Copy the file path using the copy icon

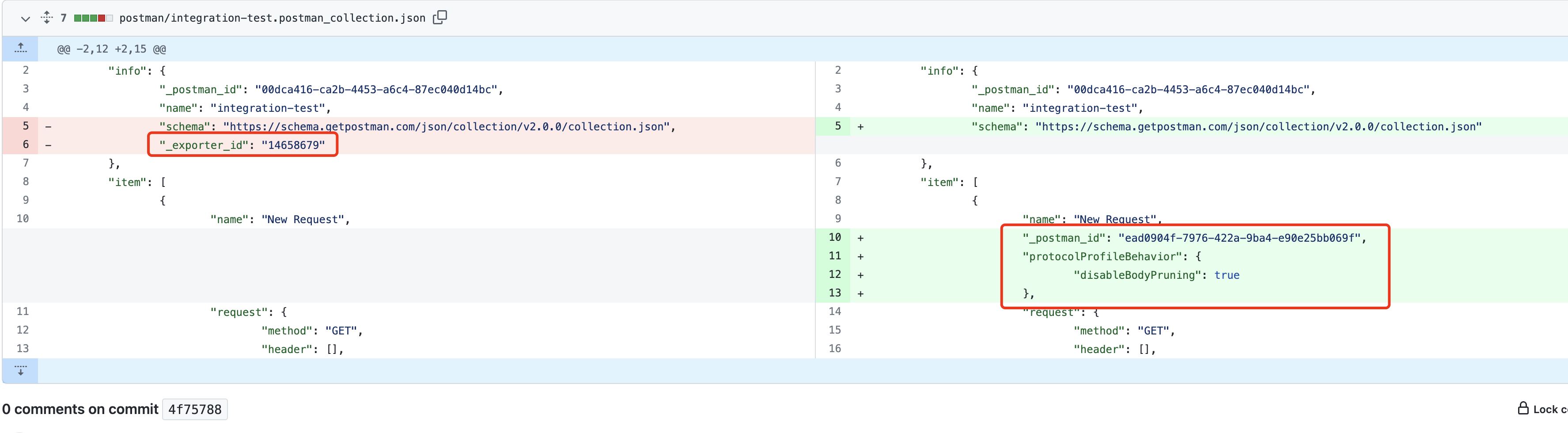point(439,18)
